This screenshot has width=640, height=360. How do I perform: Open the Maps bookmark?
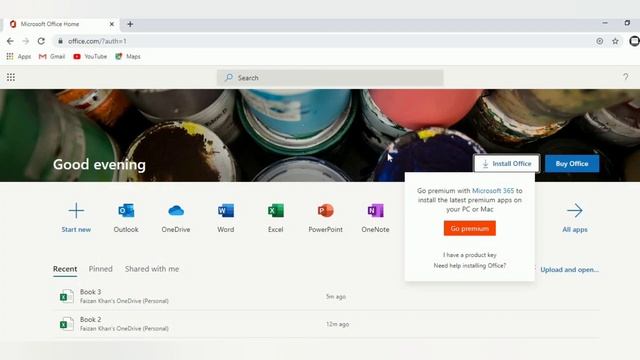pos(128,56)
